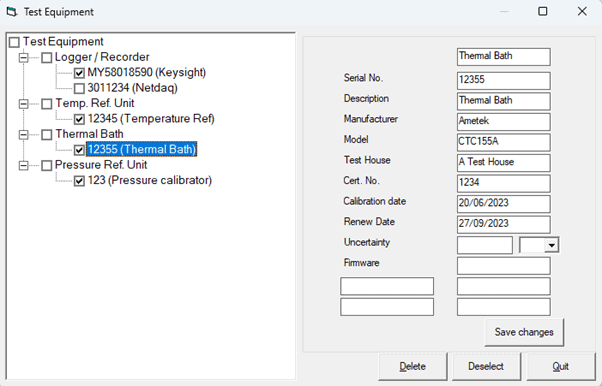Select the 12355 (Thermal Bath) tree item
Viewport: 602px width, 386px height.
click(142, 149)
